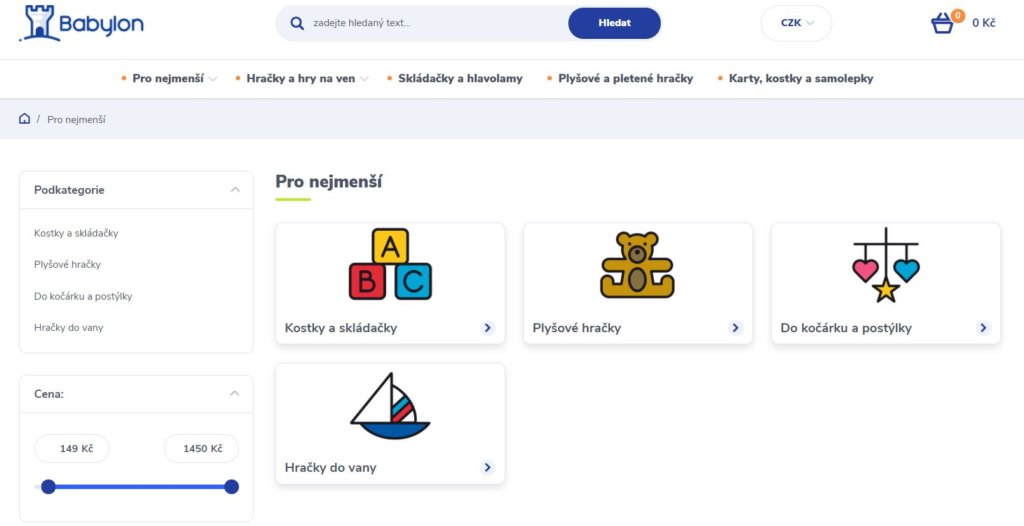Click the Hledat search button
1024x526 pixels.
pyautogui.click(x=615, y=23)
